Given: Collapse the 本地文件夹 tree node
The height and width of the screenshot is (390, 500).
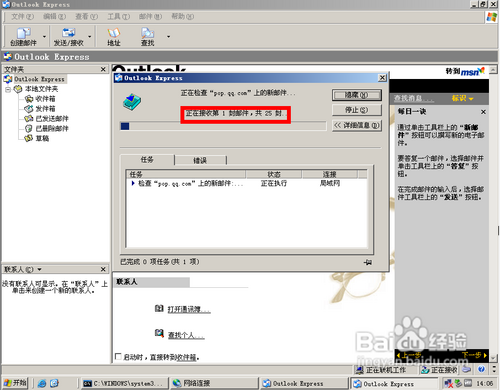Looking at the screenshot, I should click(x=8, y=89).
